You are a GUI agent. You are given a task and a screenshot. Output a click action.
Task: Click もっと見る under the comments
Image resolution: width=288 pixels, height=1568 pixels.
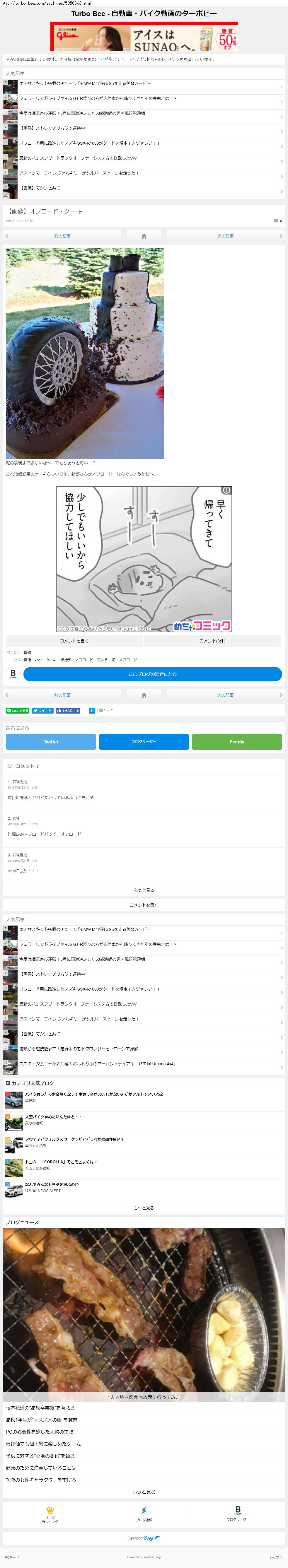[144, 890]
